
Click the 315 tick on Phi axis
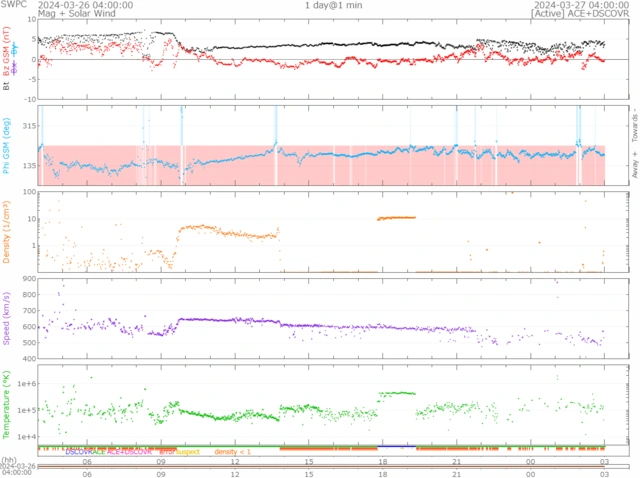pyautogui.click(x=29, y=126)
